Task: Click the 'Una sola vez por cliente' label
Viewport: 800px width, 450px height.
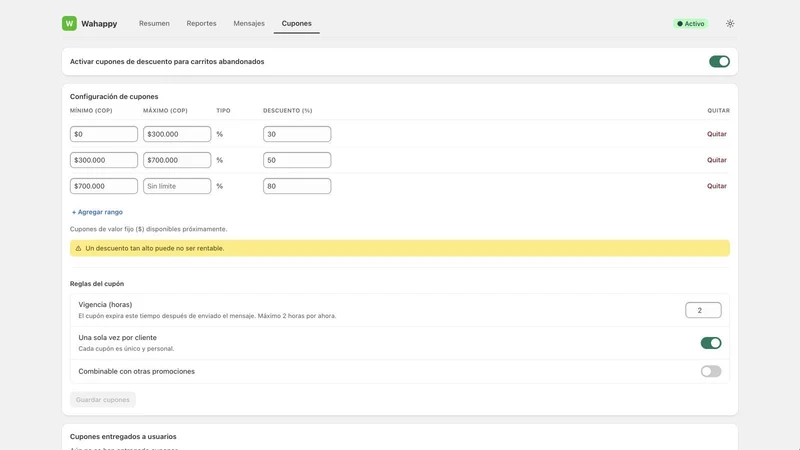Action: [117, 338]
